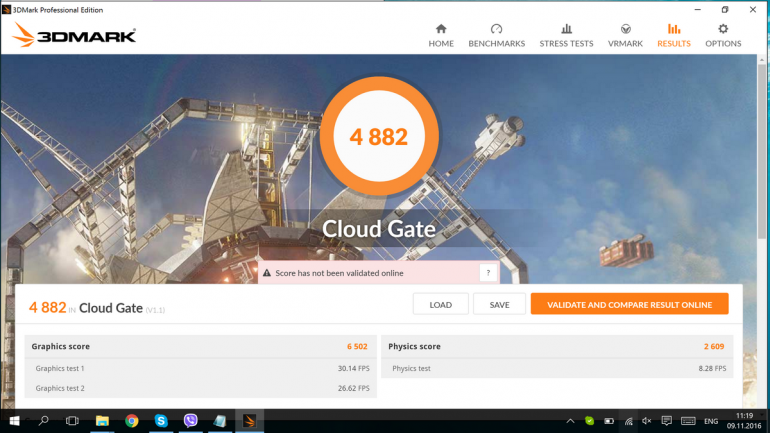Viewport: 770px width, 433px height.
Task: Click the Graphics test 1 row
Action: (x=201, y=368)
